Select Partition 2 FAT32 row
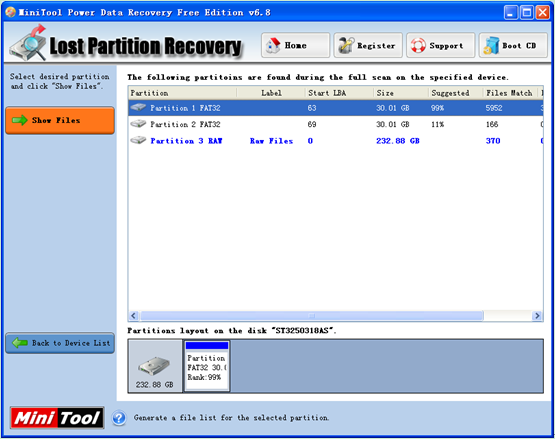555x439 pixels. 336,124
